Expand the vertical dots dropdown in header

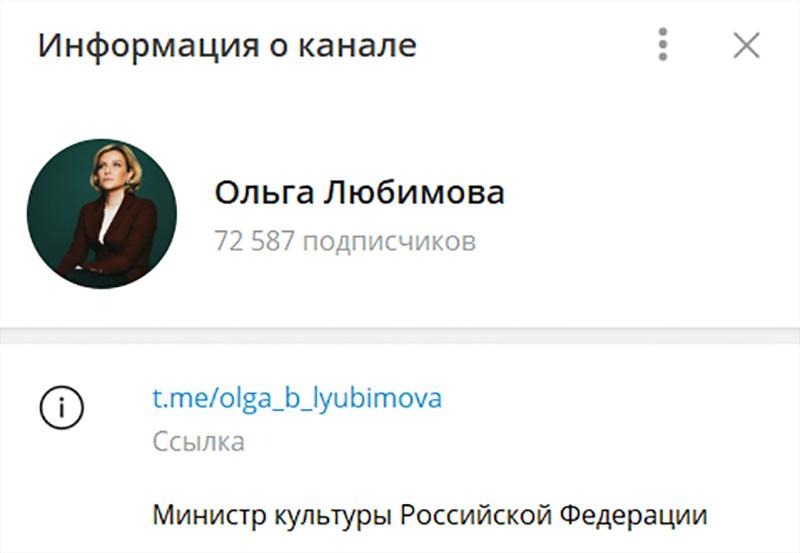(x=663, y=45)
